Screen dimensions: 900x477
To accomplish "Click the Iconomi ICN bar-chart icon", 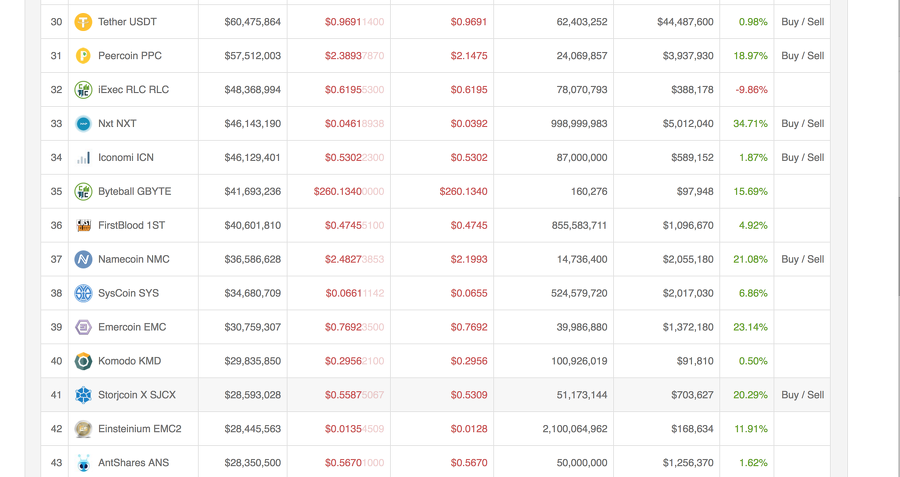I will tap(84, 158).
